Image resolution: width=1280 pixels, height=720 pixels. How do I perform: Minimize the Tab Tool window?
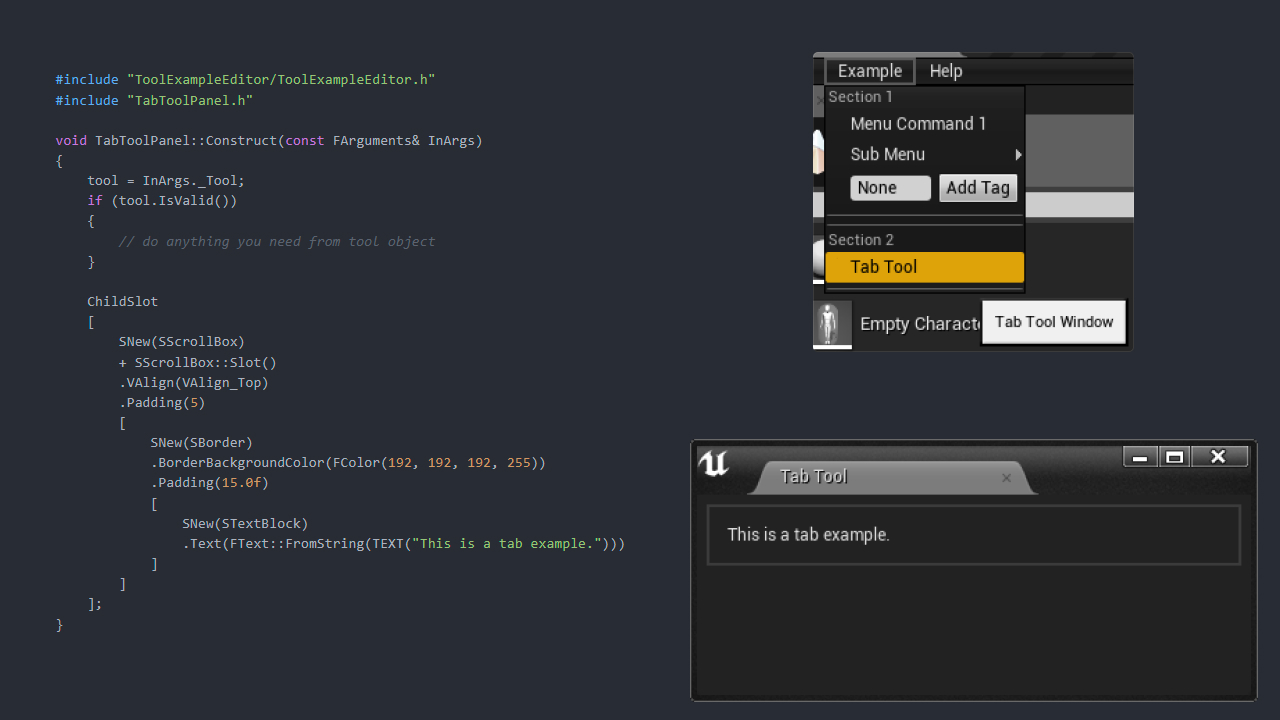[1140, 457]
